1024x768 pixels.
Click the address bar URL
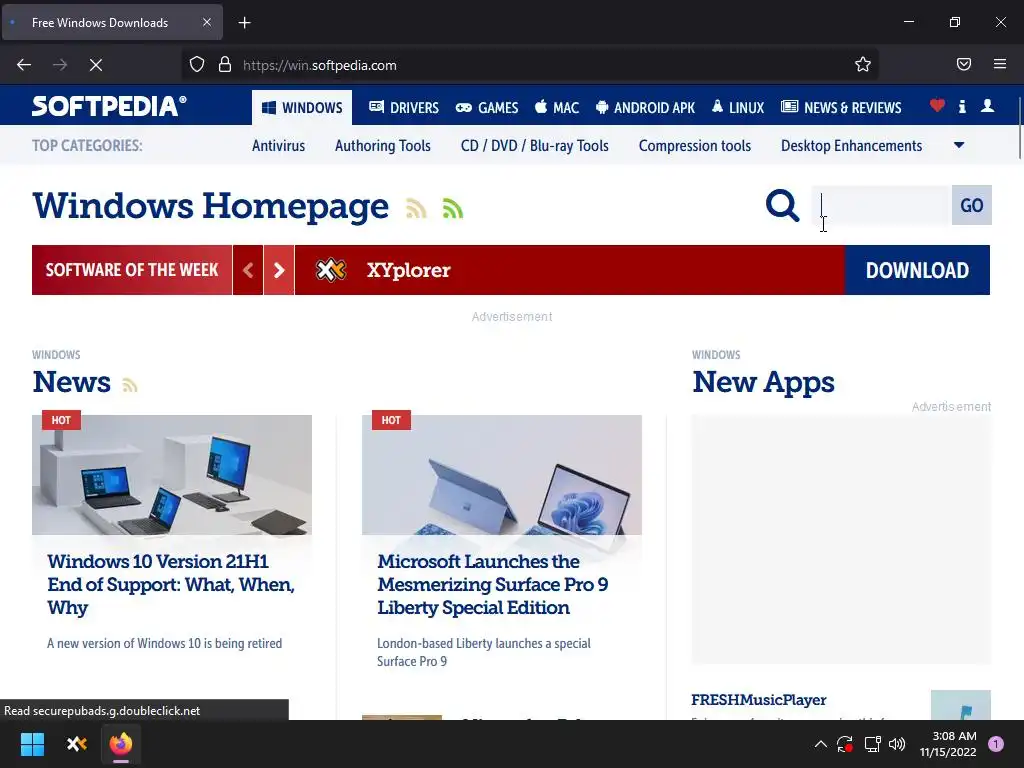pyautogui.click(x=319, y=65)
